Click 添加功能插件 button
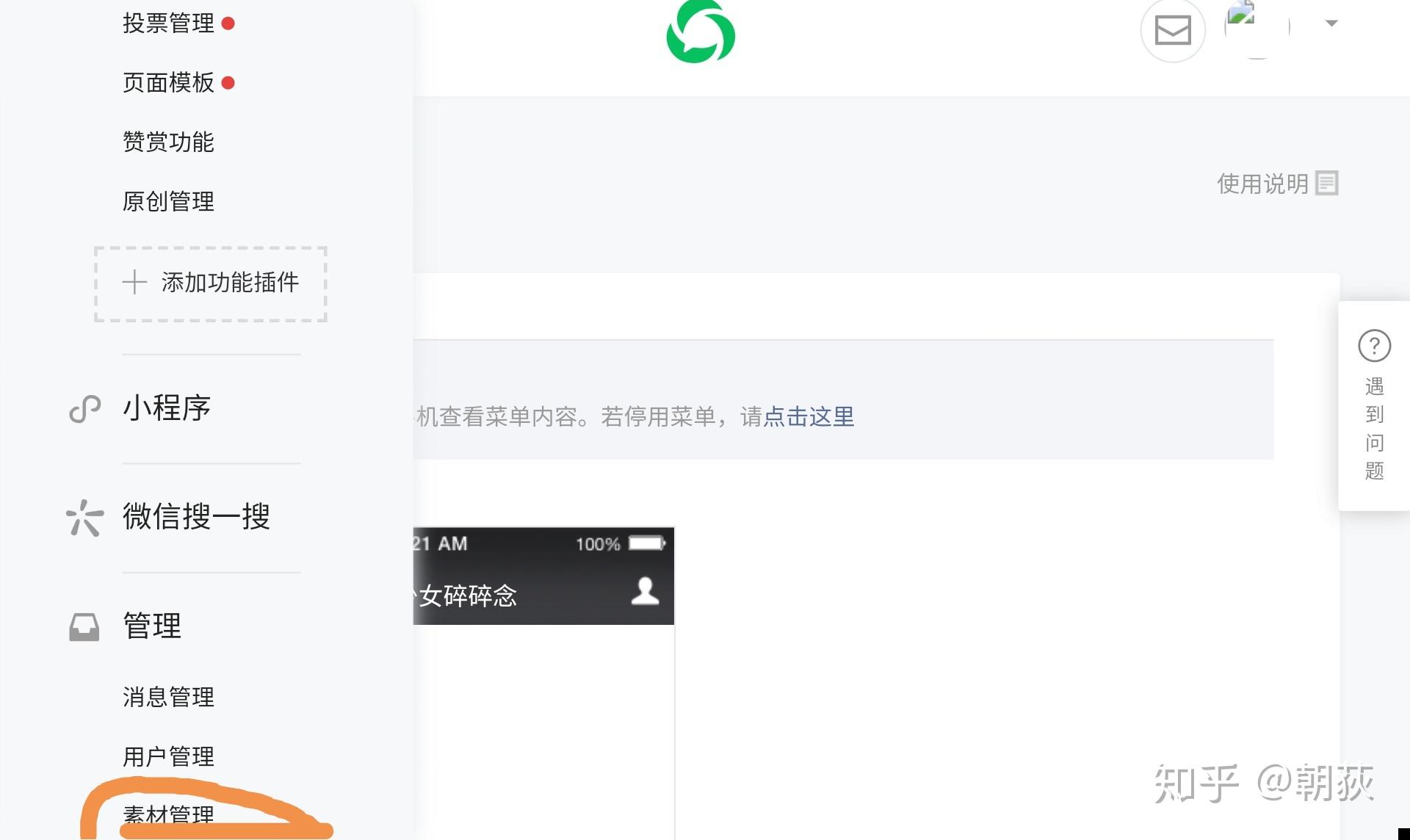 click(x=211, y=283)
